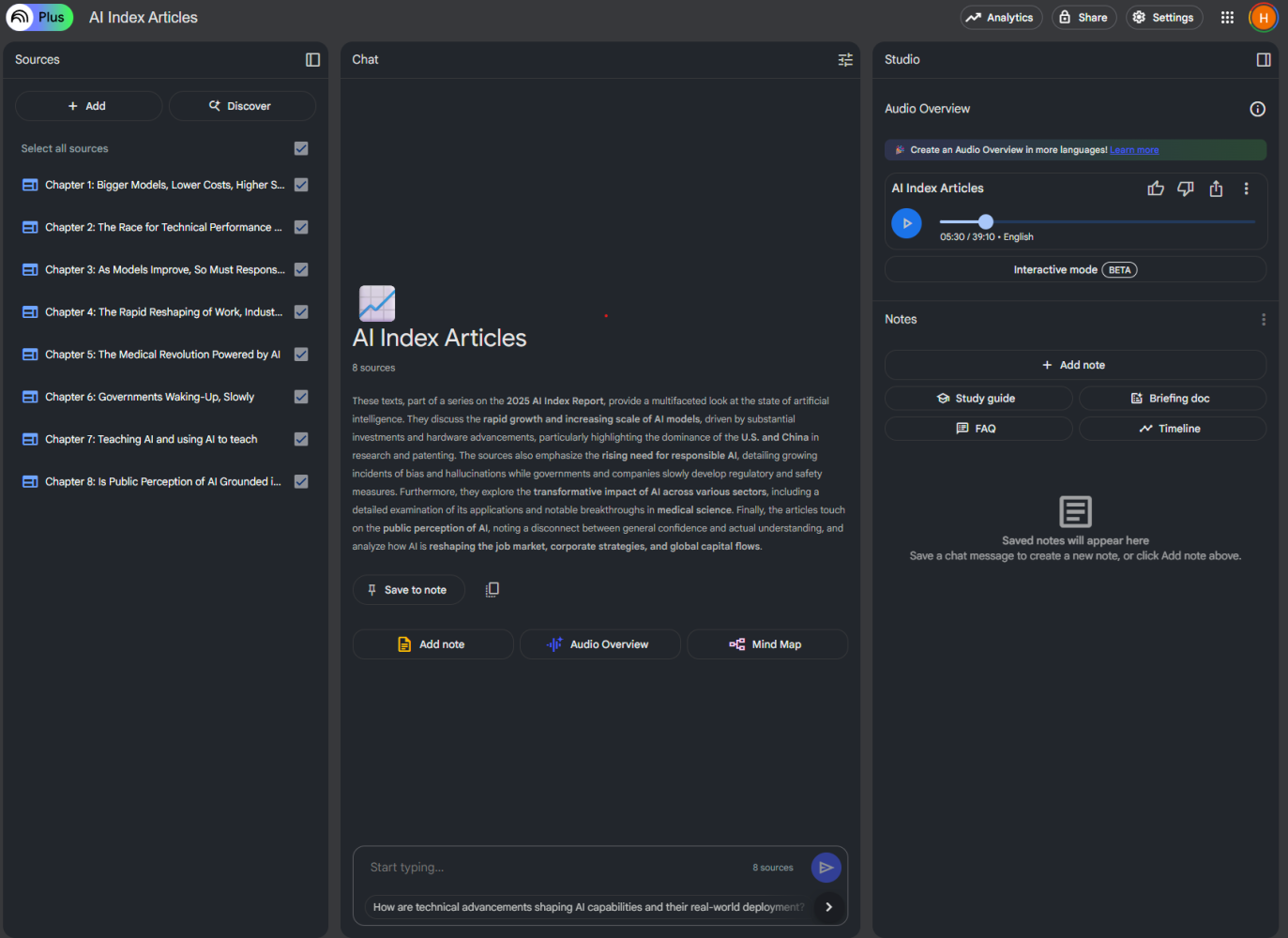This screenshot has height=938, width=1288.
Task: Click thumbs up on audio overview
Action: click(1156, 189)
